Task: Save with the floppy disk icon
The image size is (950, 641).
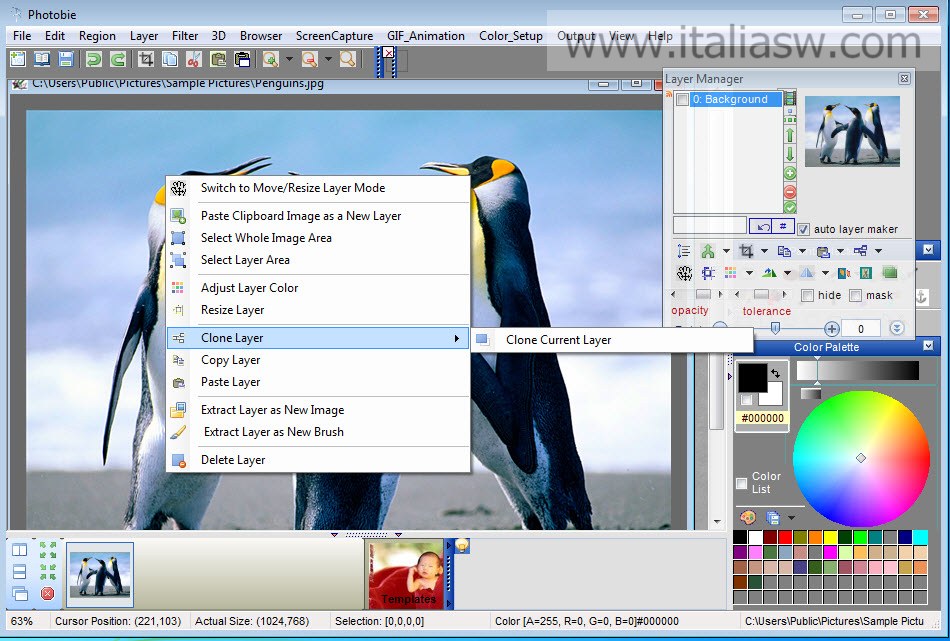Action: click(x=65, y=59)
